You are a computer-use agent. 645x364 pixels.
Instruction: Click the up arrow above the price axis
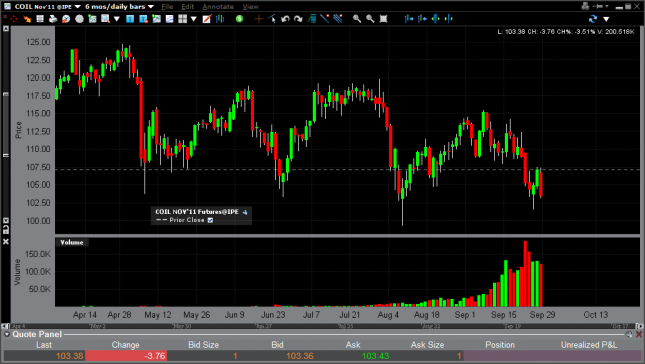pos(6,29)
